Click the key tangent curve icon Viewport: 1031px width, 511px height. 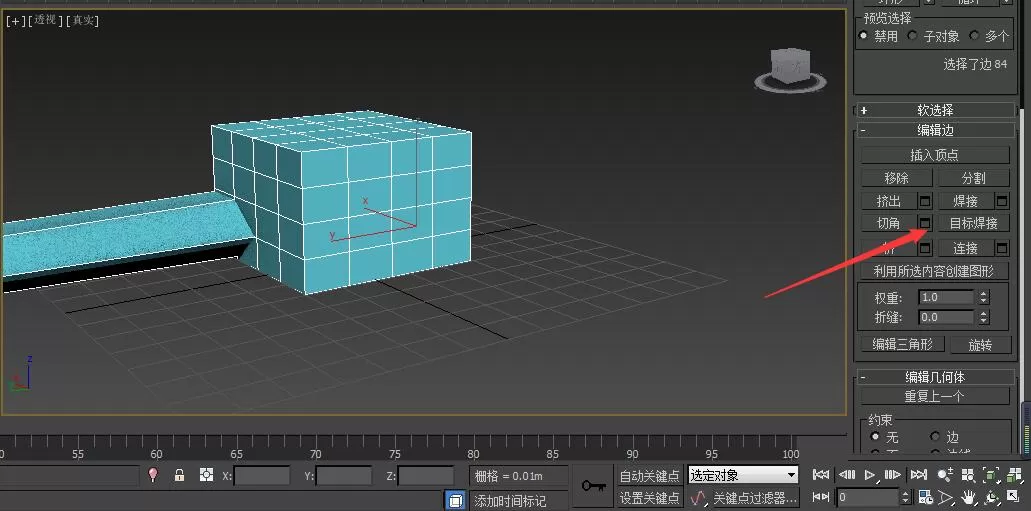coord(698,497)
